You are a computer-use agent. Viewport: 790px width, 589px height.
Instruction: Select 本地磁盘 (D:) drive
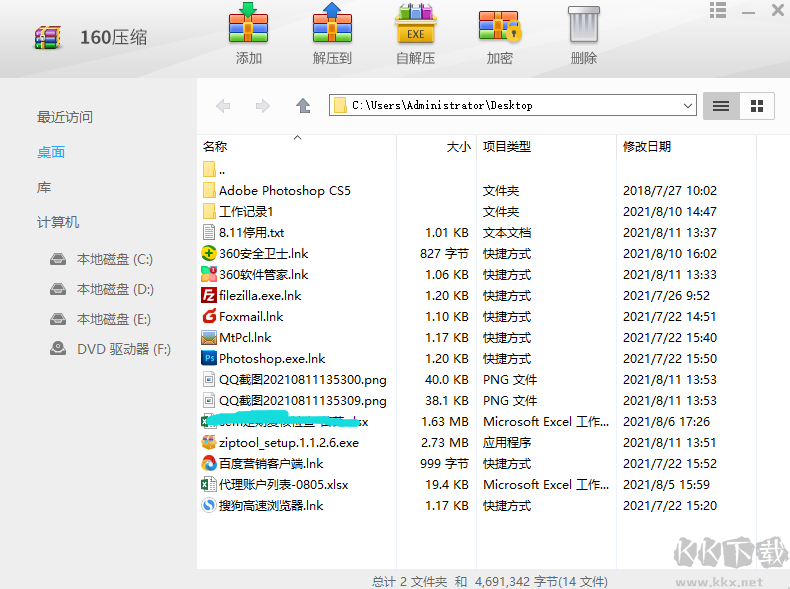102,289
